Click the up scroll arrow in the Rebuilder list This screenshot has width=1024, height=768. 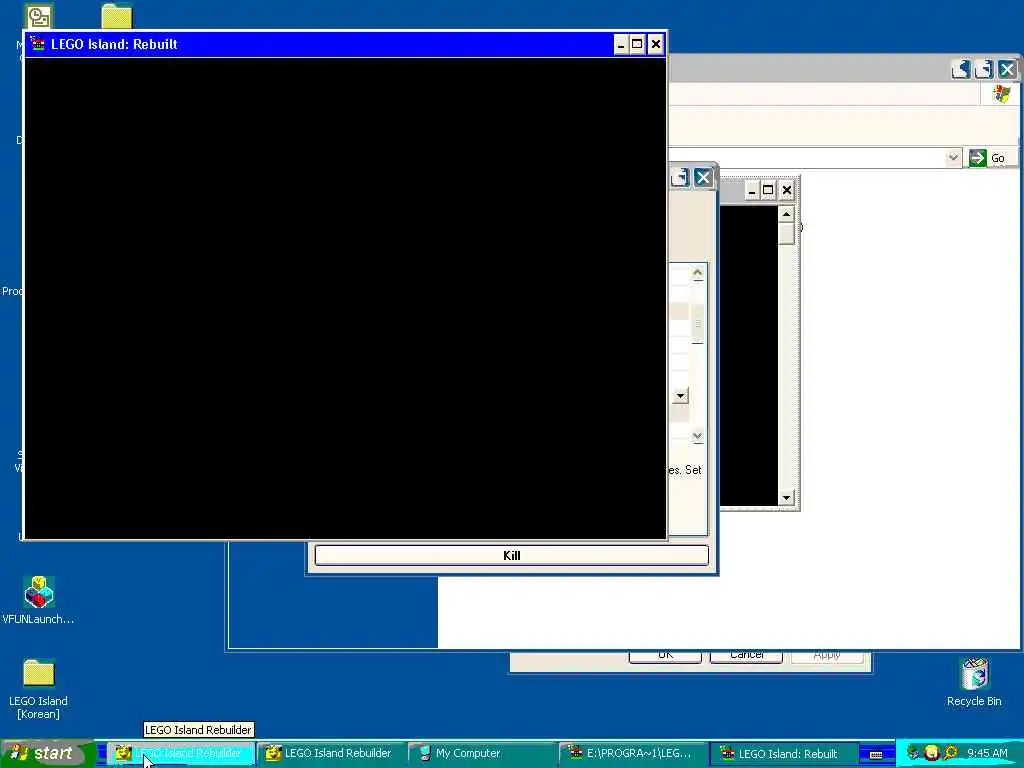(697, 273)
